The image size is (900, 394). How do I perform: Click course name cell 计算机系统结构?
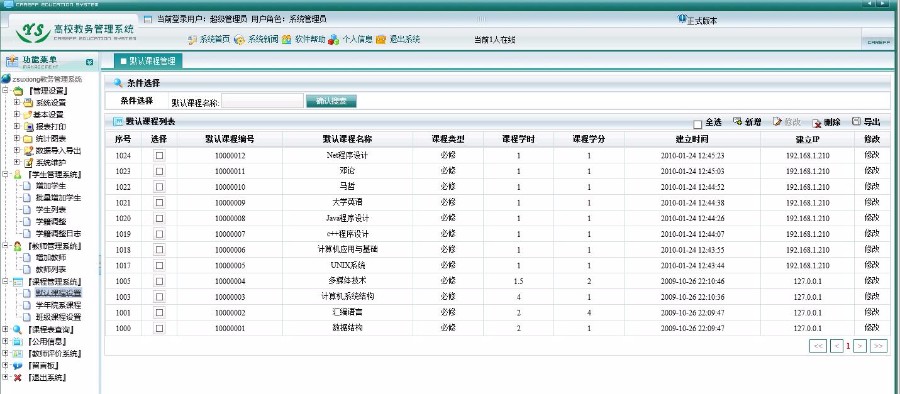(347, 296)
